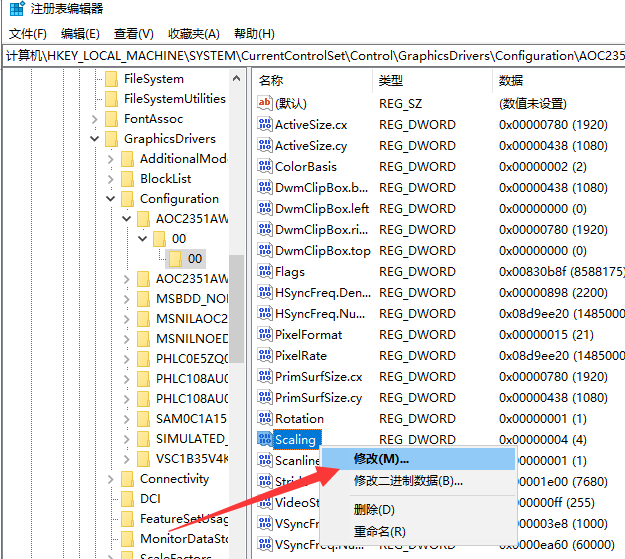Select 删除(D) in the context menu
The width and height of the screenshot is (625, 559).
tap(373, 510)
